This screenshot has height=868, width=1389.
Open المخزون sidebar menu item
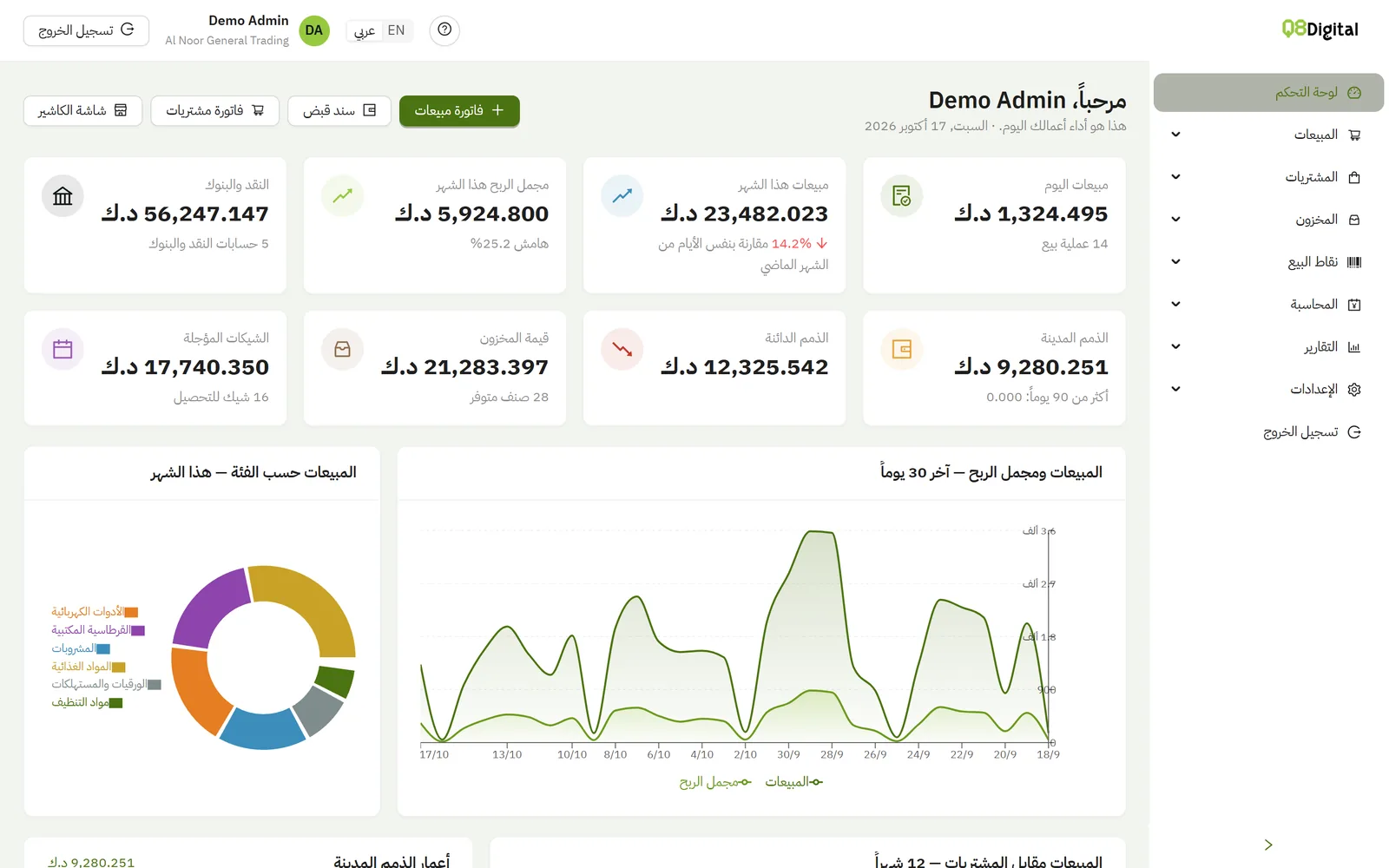click(x=1268, y=220)
